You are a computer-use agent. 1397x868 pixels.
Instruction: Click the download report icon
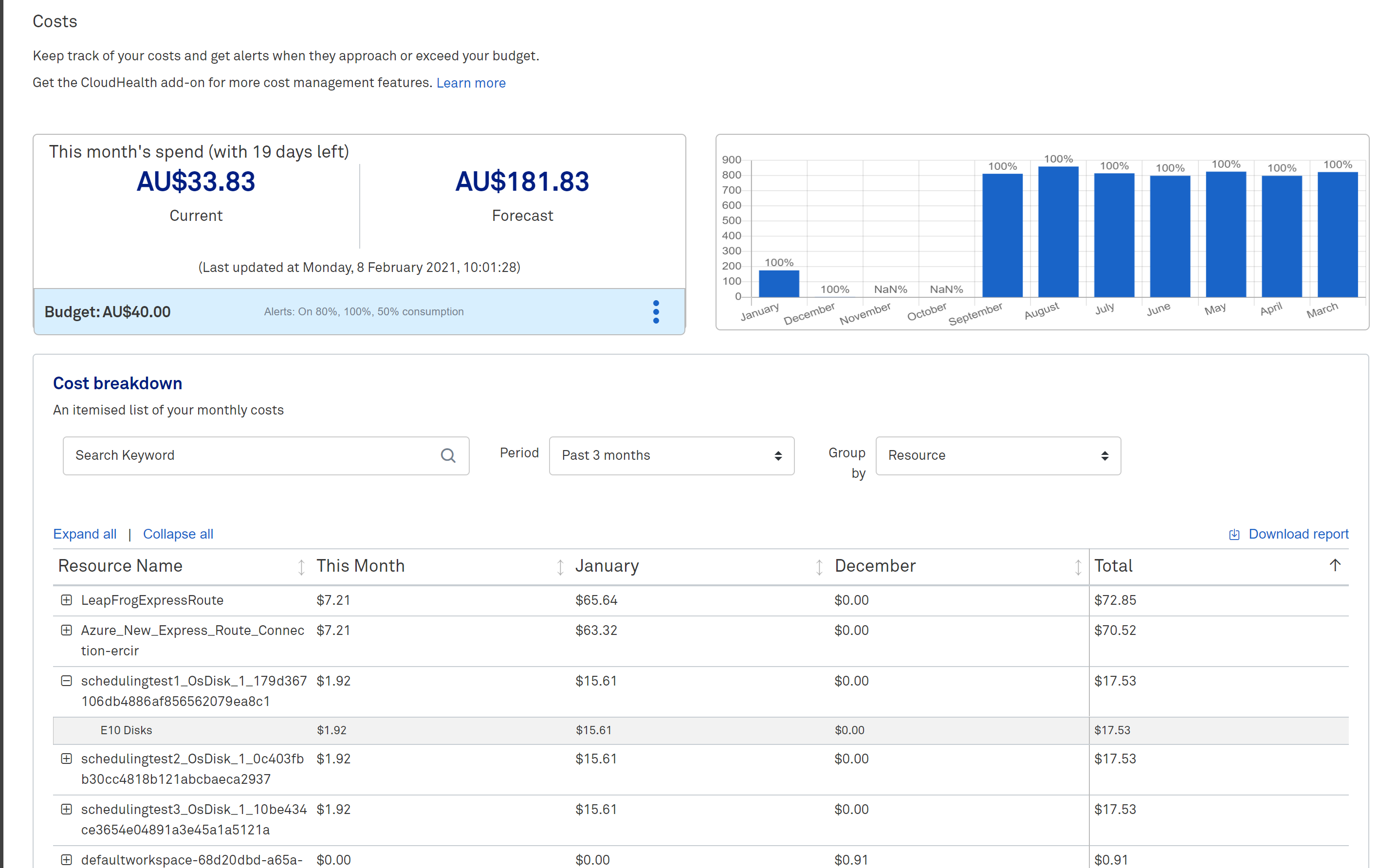pyautogui.click(x=1233, y=534)
